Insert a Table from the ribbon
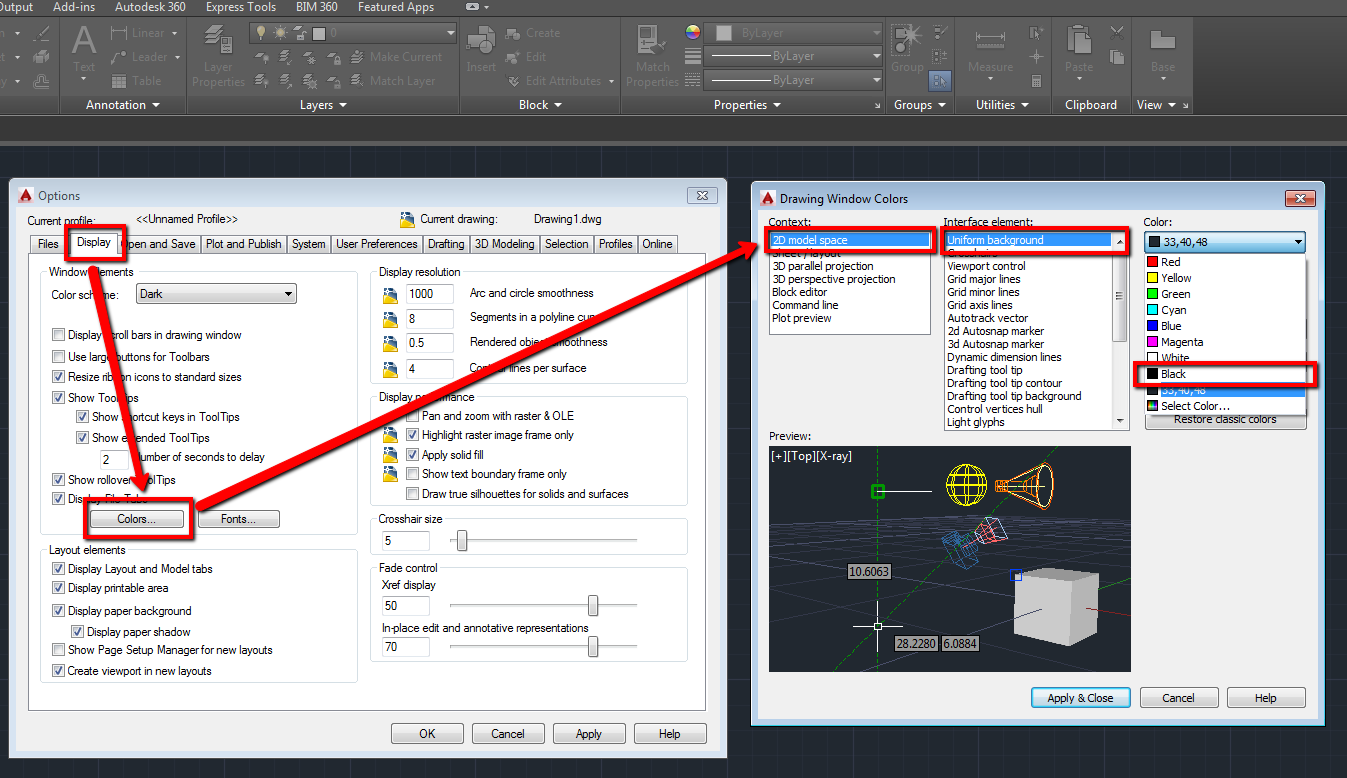 [136, 81]
